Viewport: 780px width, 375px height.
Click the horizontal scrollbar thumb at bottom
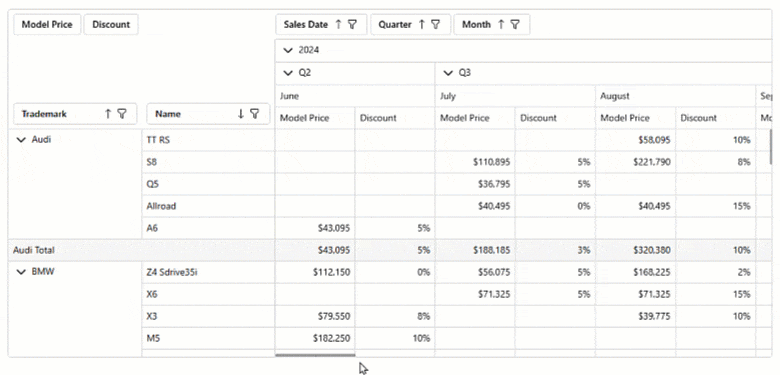[x=315, y=355]
